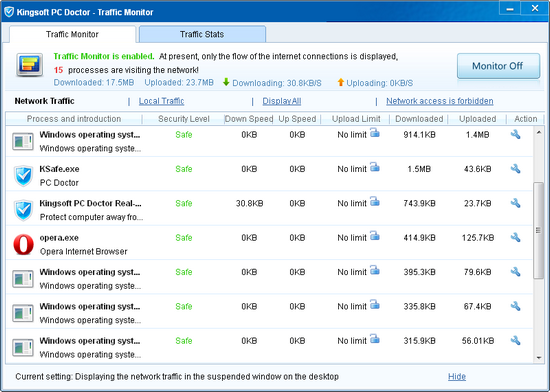Image resolution: width=550 pixels, height=392 pixels.
Task: Sort by Upload Limit column header
Action: [356, 119]
